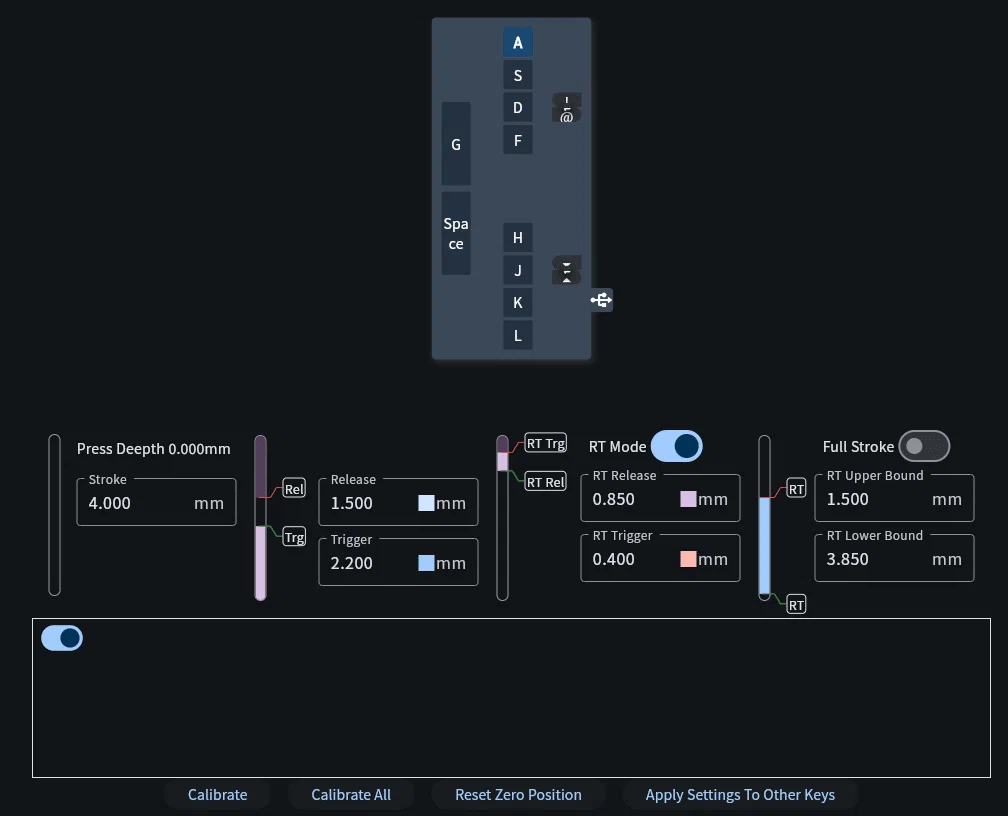Click the RT Trg slider marker
The height and width of the screenshot is (816, 1008).
point(546,443)
